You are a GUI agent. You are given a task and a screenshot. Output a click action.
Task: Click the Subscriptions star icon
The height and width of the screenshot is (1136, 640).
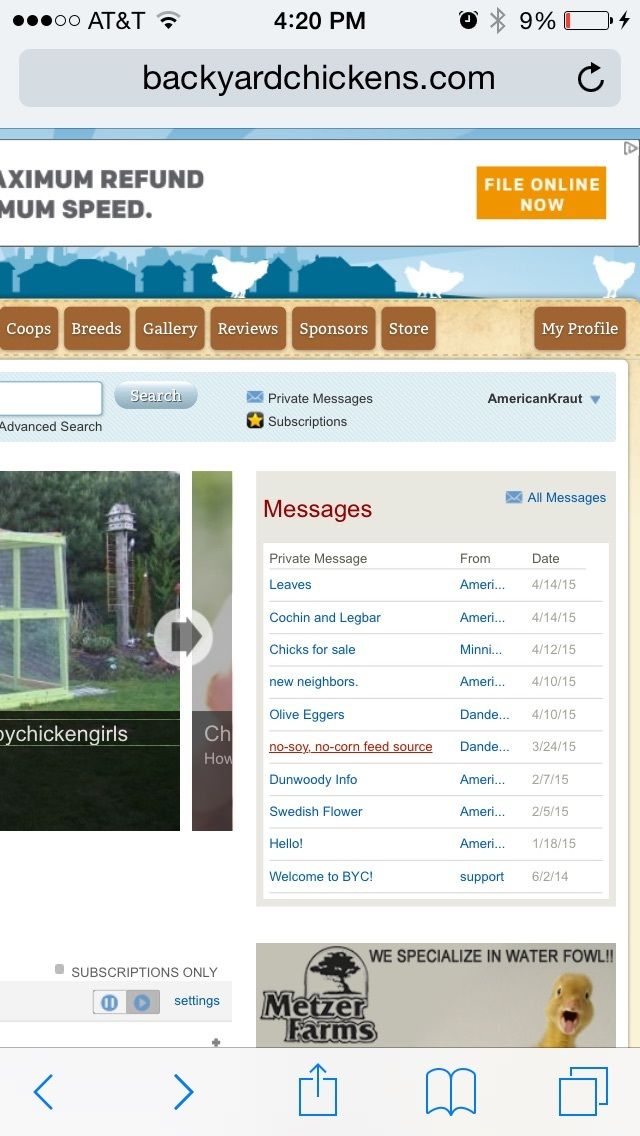(255, 420)
